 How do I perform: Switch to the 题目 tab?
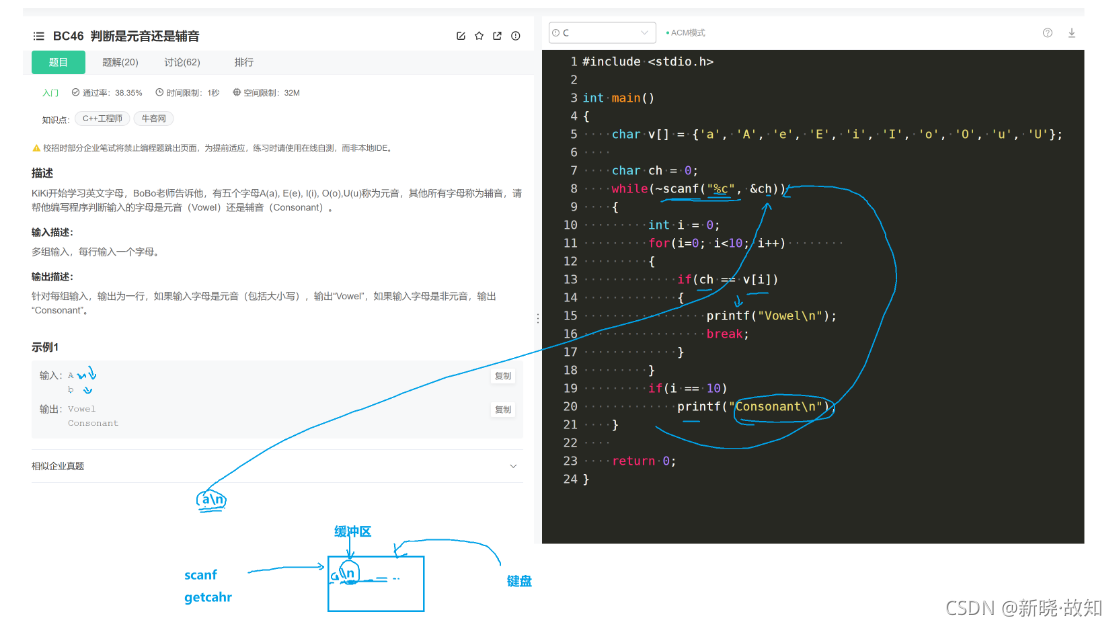tap(58, 63)
